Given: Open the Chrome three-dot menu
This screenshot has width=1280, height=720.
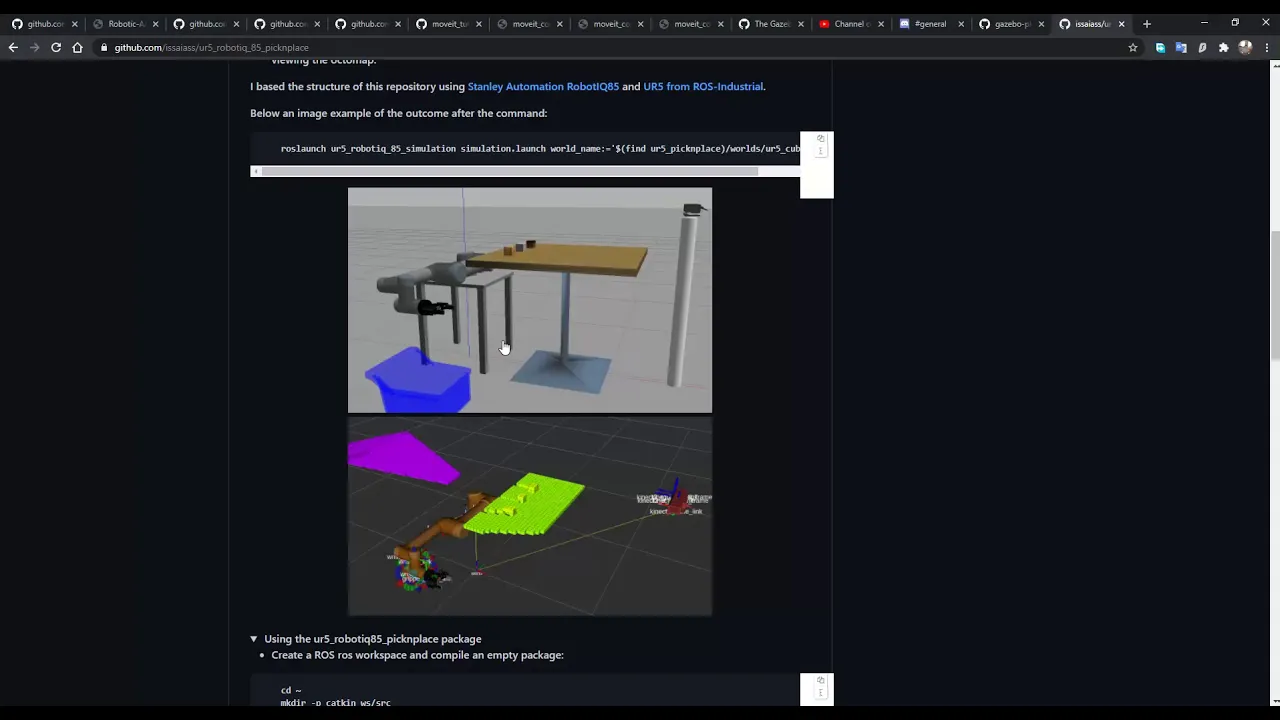Looking at the screenshot, I should pos(1266,47).
